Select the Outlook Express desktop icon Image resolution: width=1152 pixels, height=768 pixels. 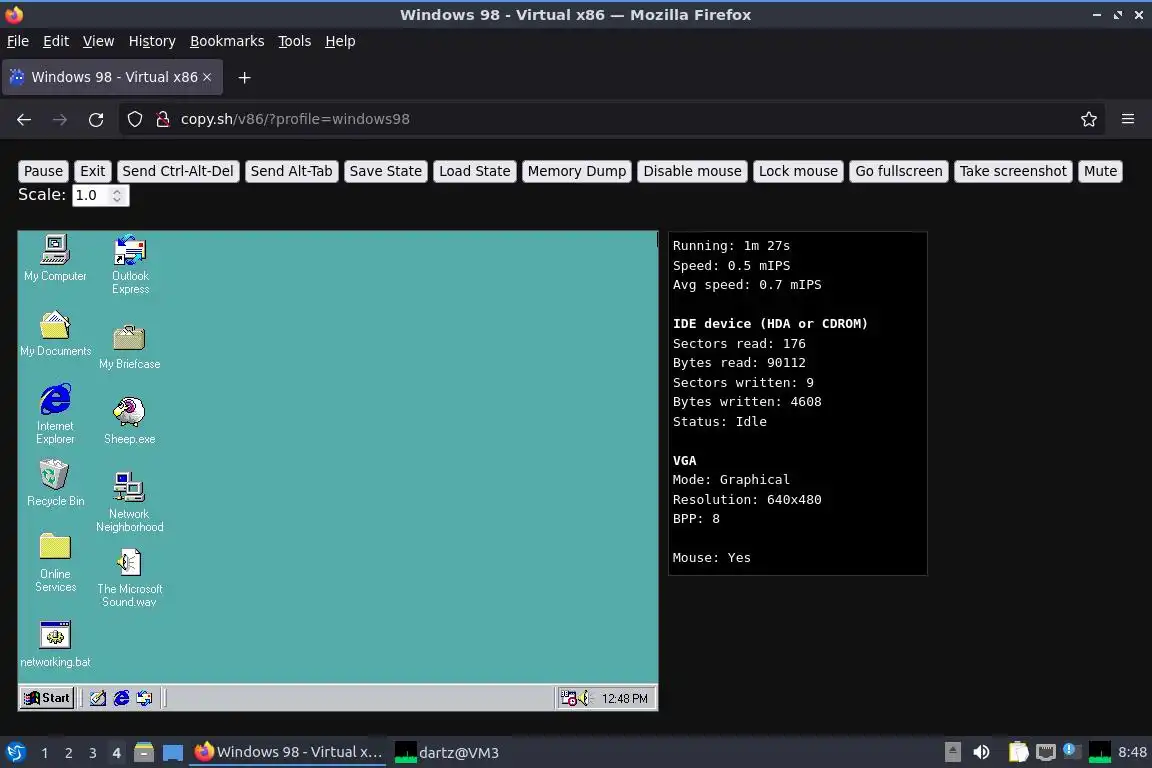130,265
